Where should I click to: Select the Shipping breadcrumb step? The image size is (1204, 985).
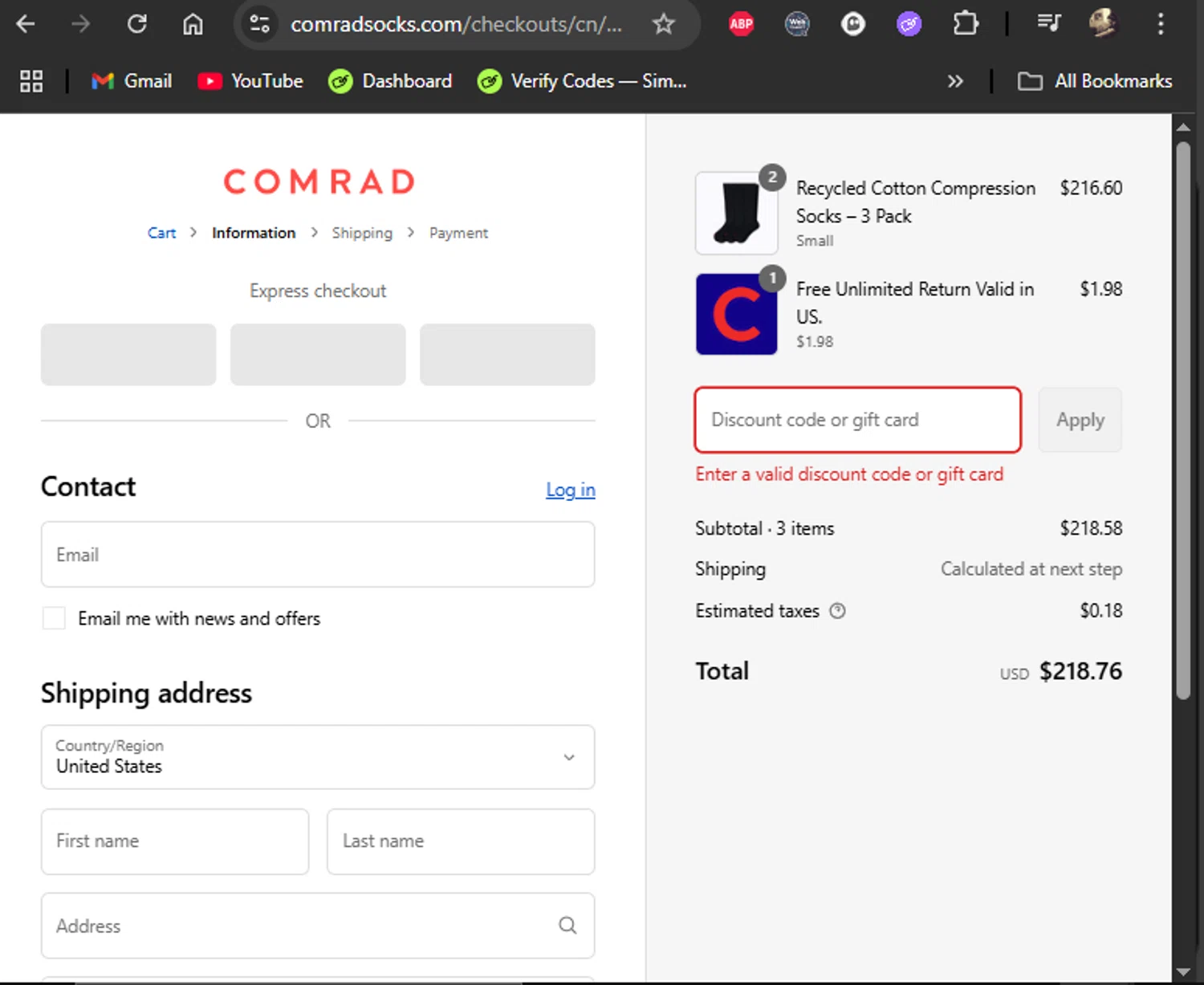coord(362,233)
